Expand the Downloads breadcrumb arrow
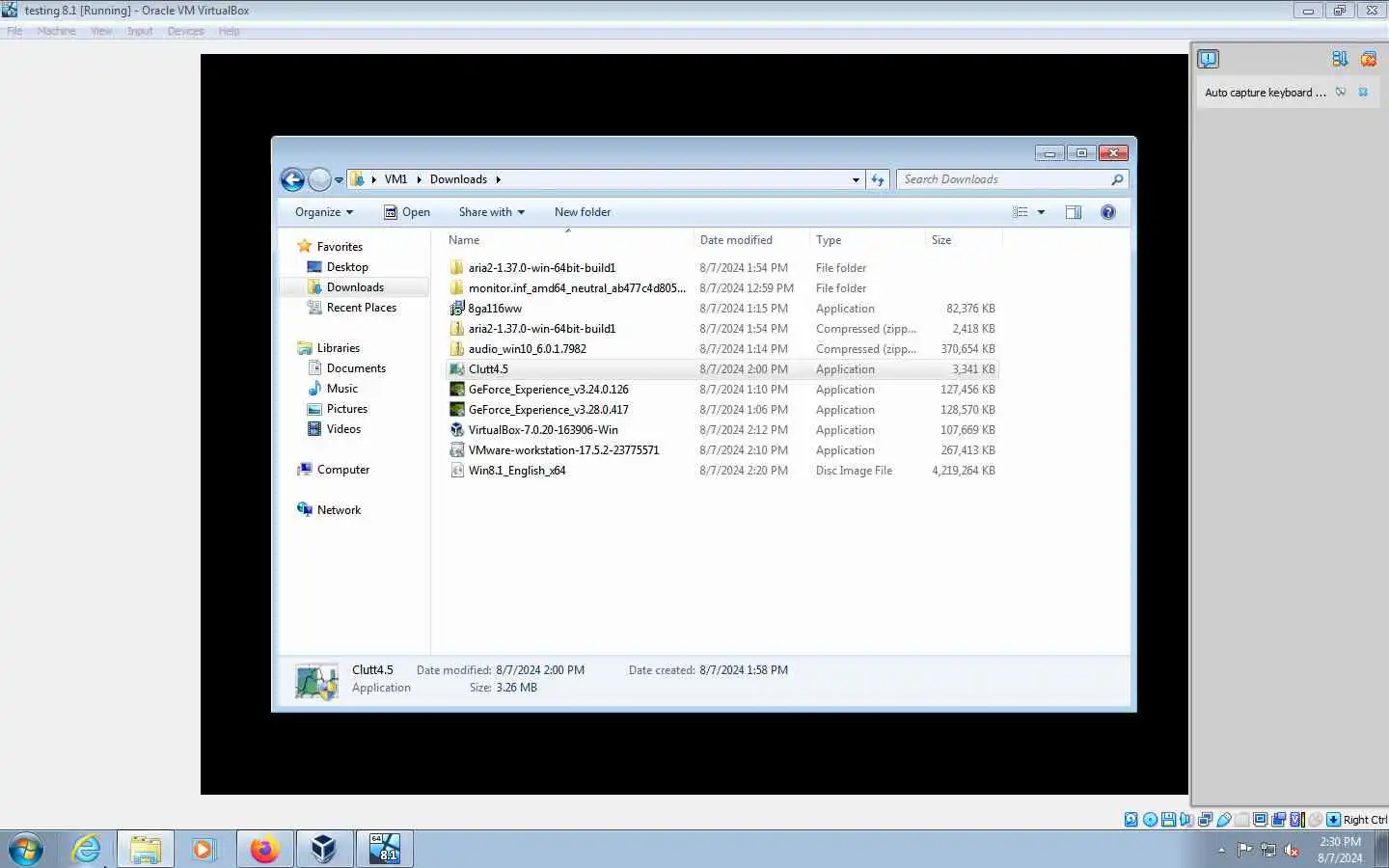The image size is (1389, 868). (x=498, y=179)
